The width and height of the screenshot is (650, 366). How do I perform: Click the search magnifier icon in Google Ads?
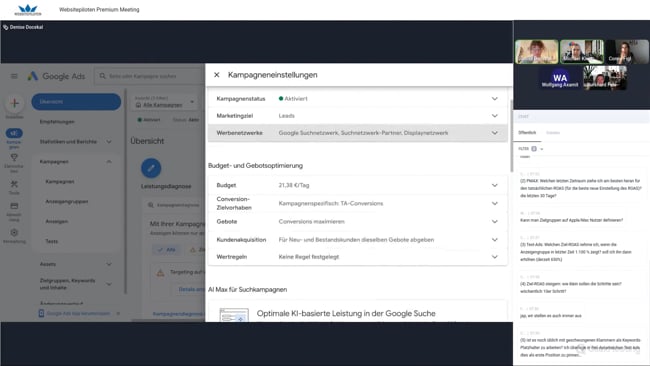coord(102,76)
